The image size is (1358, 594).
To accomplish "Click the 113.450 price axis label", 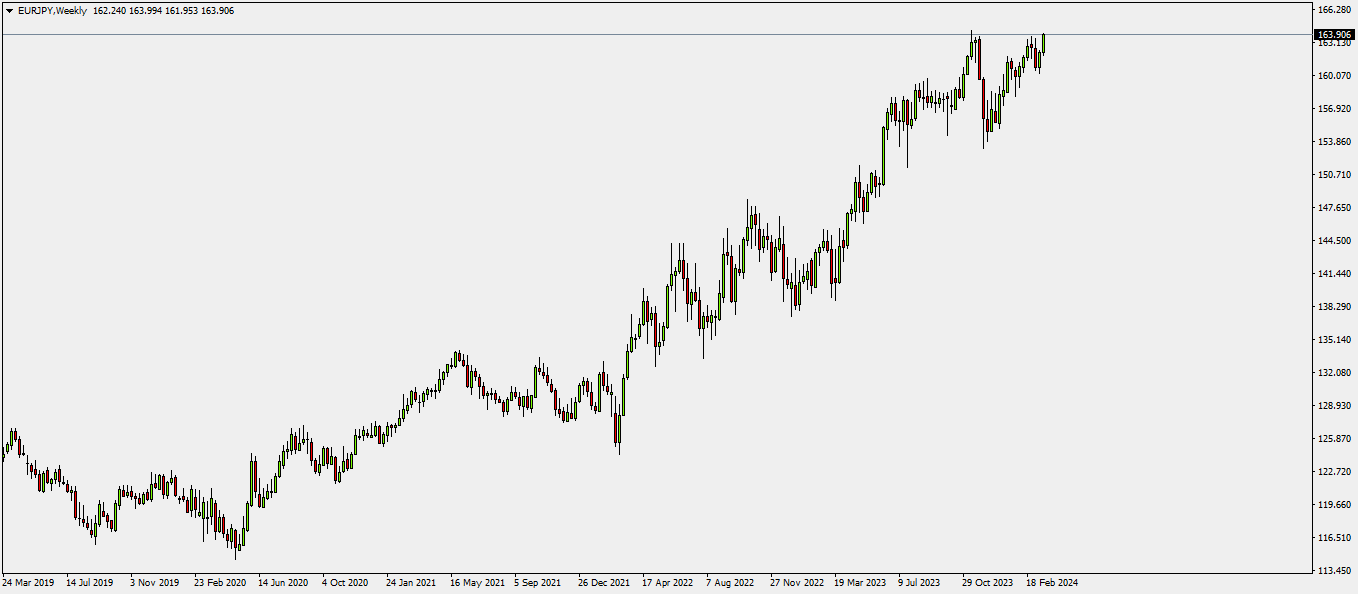I will (x=1335, y=571).
